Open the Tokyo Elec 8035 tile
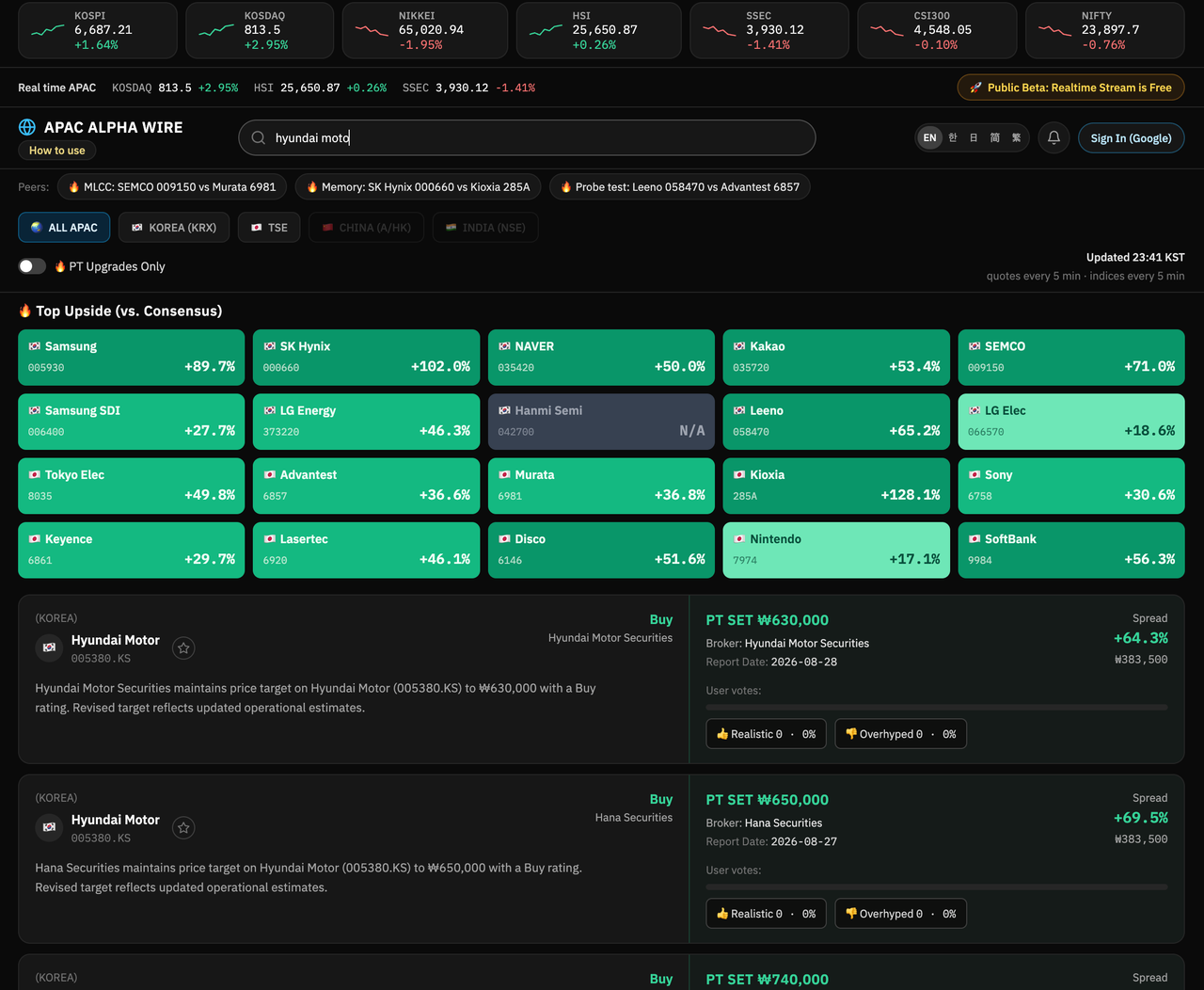This screenshot has width=1204, height=990. [x=132, y=486]
